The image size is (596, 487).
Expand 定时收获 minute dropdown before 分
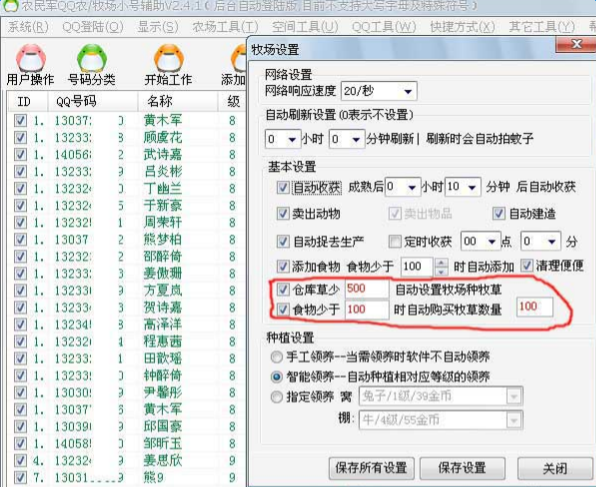552,241
